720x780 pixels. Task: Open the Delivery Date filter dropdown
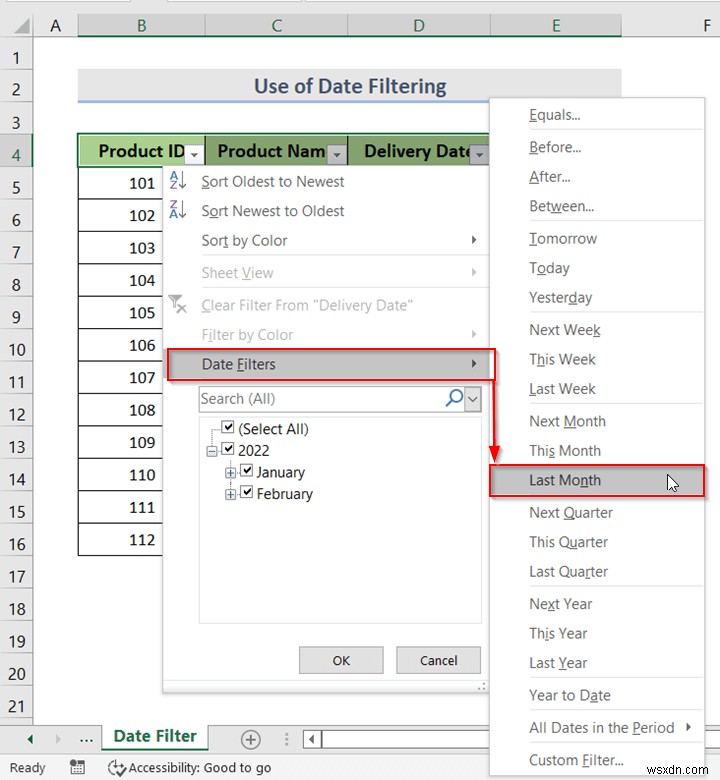(x=479, y=155)
